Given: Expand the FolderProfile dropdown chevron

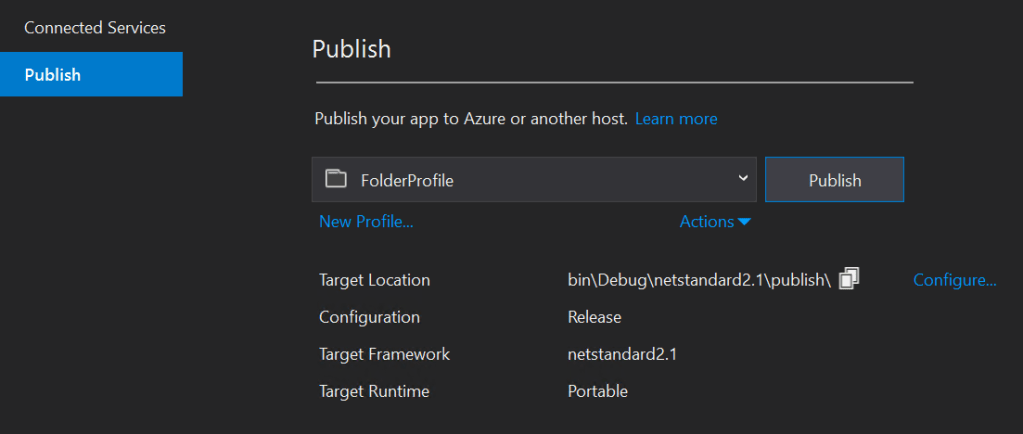Looking at the screenshot, I should tap(742, 179).
